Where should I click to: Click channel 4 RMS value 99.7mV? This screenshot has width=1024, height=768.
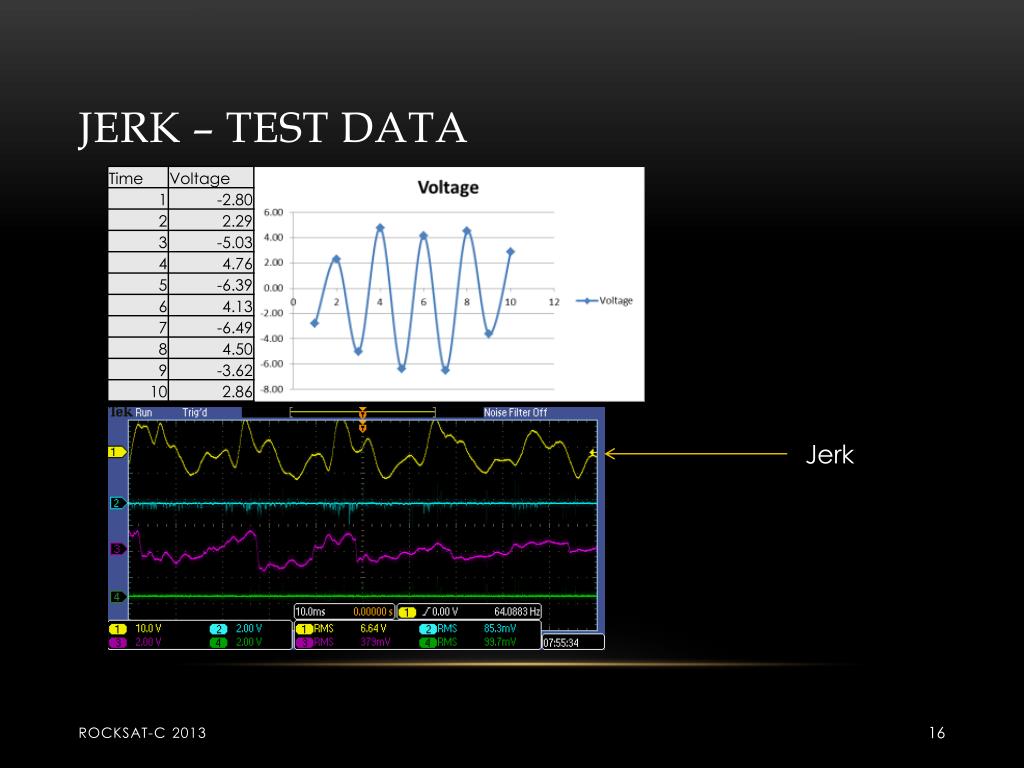click(500, 642)
